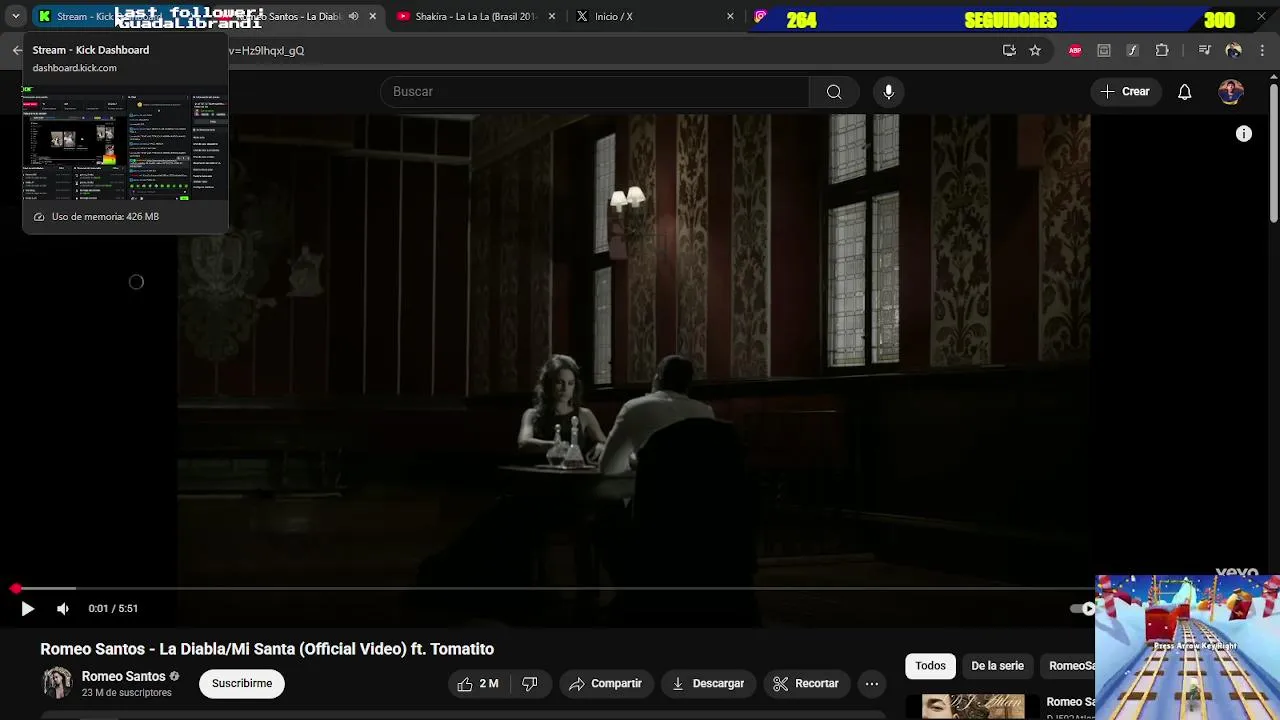Open Recortar clip tool
Screen dimensions: 1280x720
click(806, 684)
